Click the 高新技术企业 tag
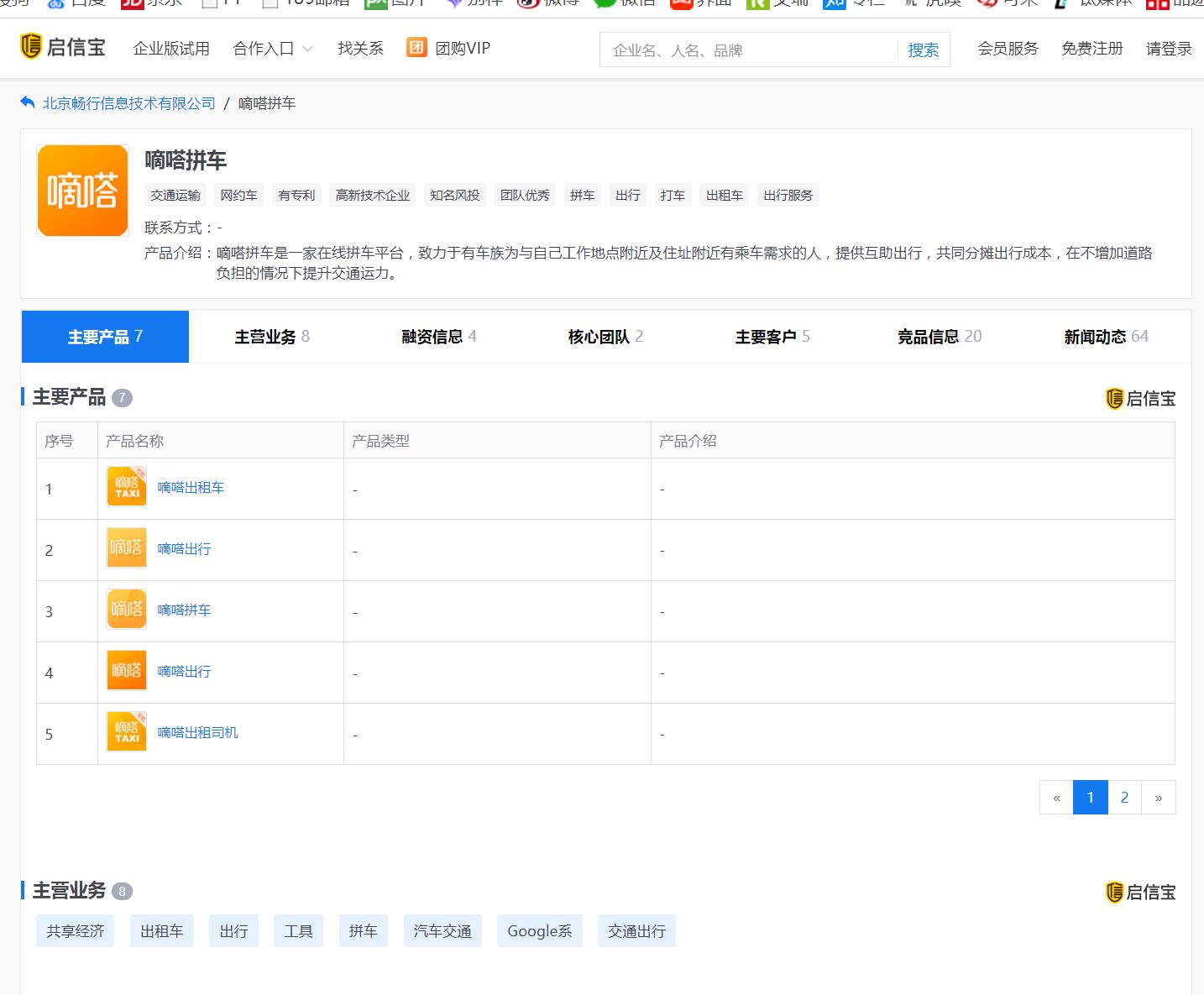1204x995 pixels. [x=373, y=196]
